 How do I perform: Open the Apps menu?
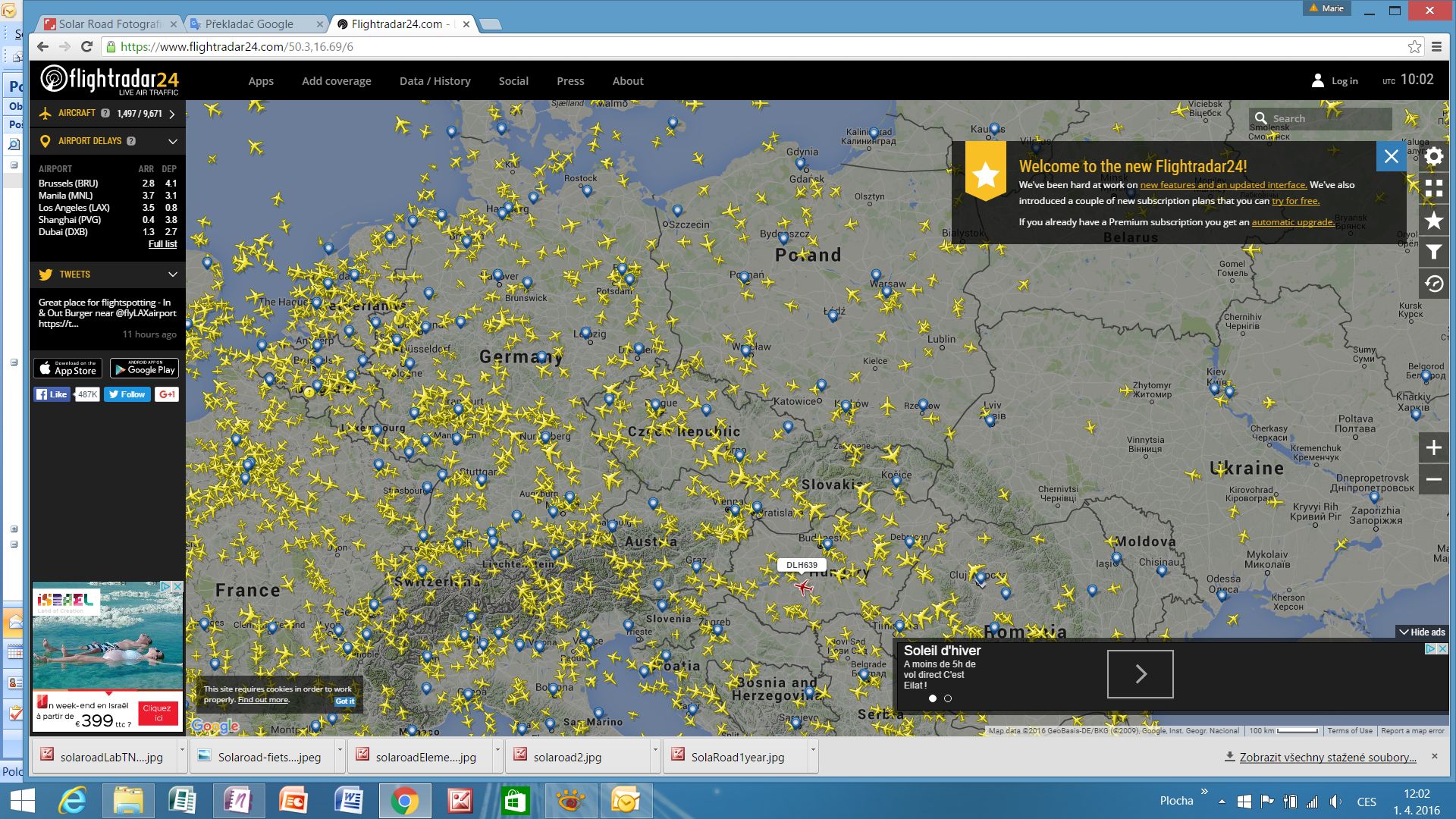pyautogui.click(x=261, y=81)
